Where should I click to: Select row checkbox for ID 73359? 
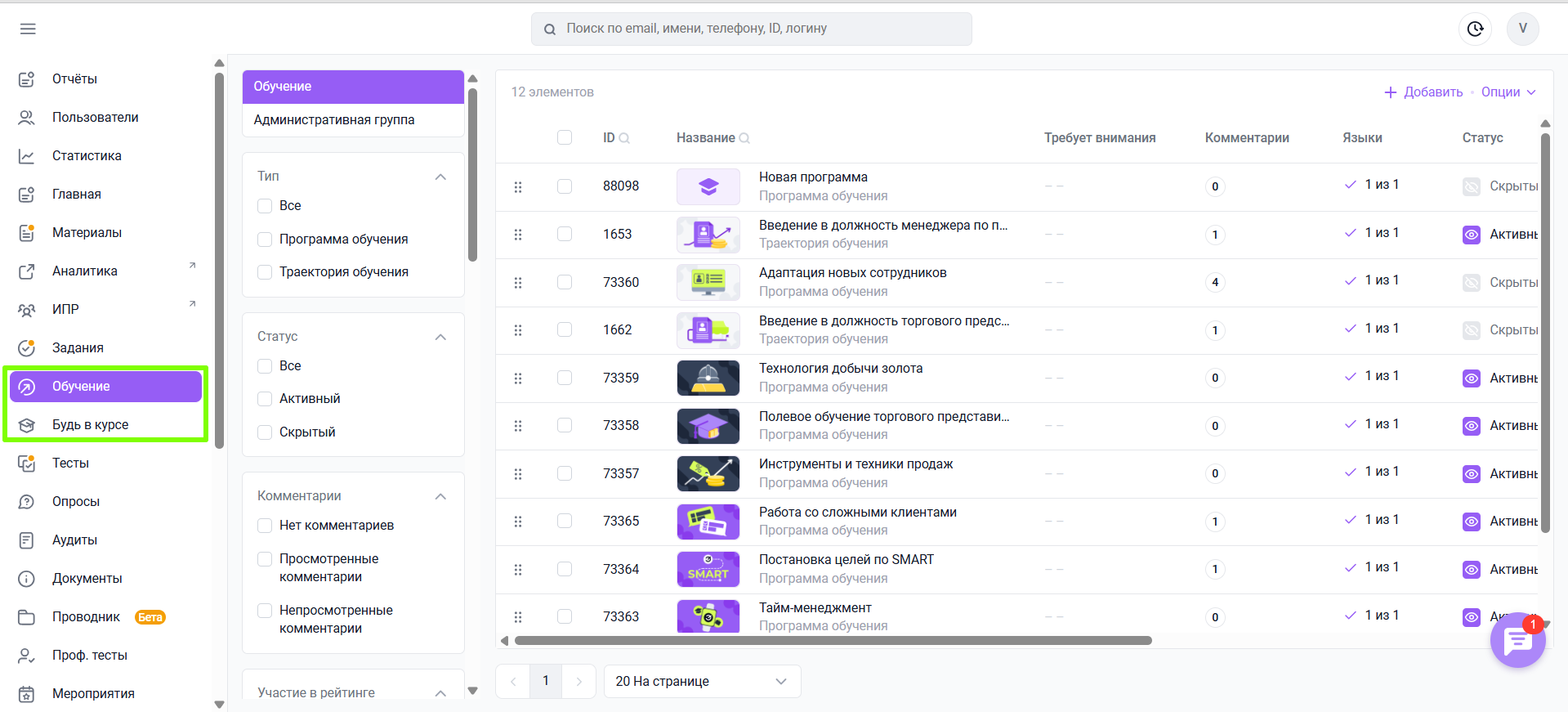click(565, 378)
